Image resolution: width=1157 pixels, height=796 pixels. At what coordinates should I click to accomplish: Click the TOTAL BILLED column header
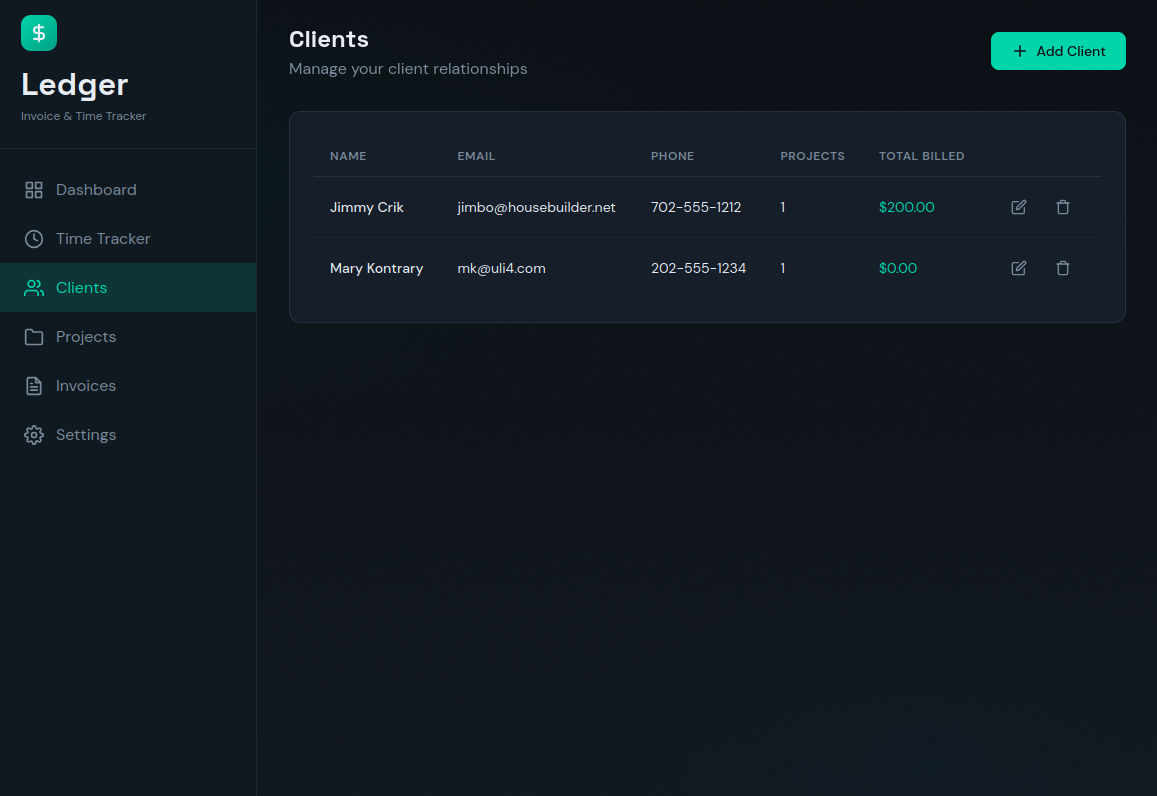pyautogui.click(x=922, y=156)
